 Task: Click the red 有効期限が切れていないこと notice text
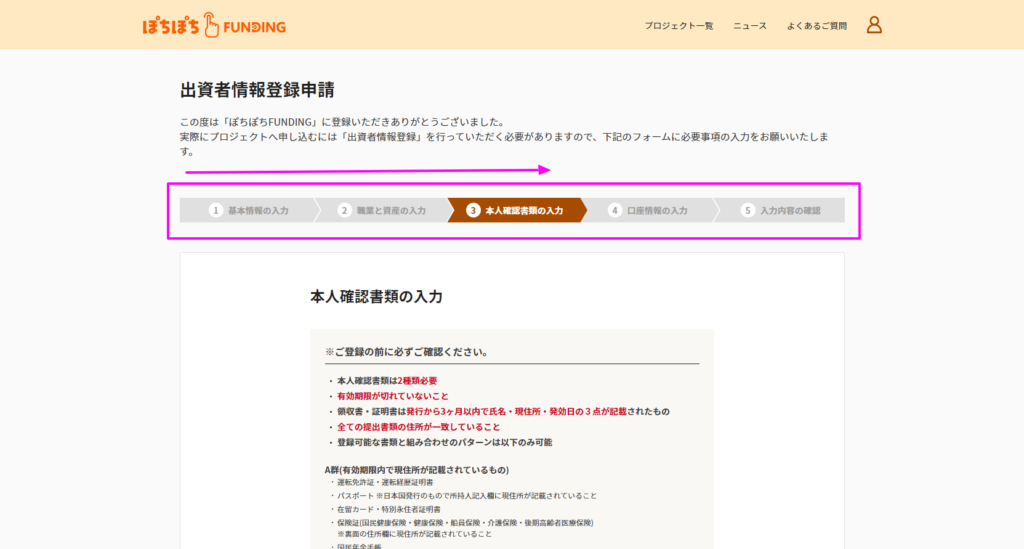coord(393,396)
